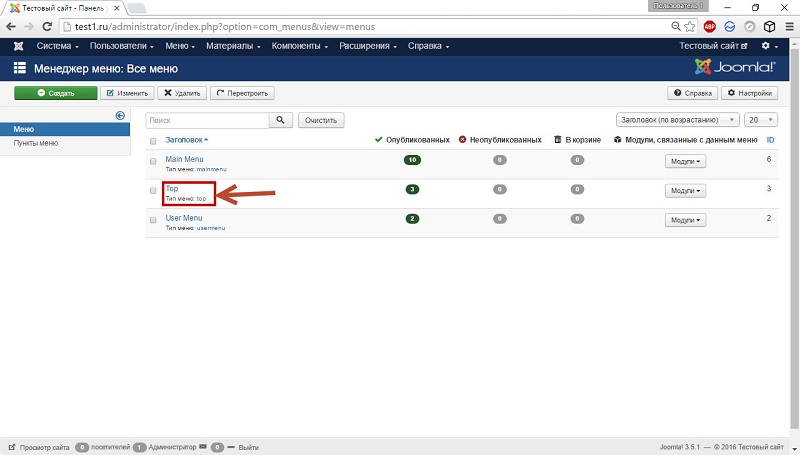Click the Поиск search input field
This screenshot has width=800, height=455.
207,120
